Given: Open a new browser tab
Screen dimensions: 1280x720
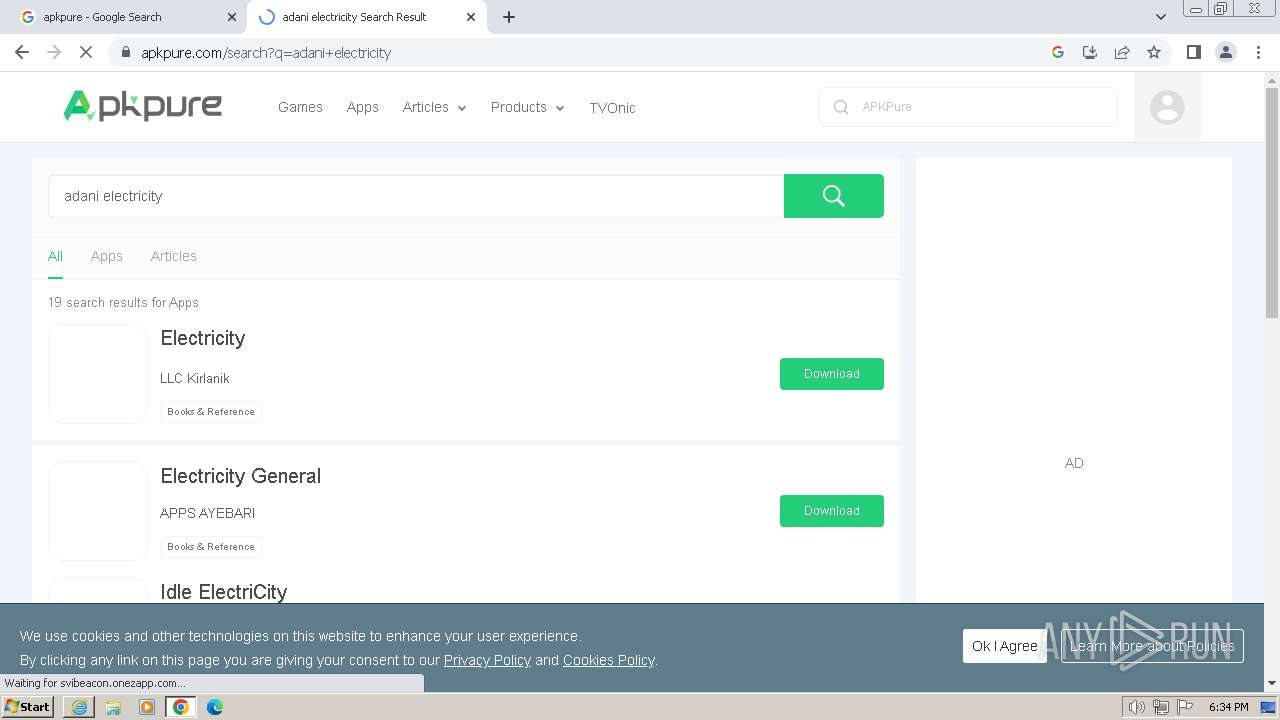Looking at the screenshot, I should point(509,17).
